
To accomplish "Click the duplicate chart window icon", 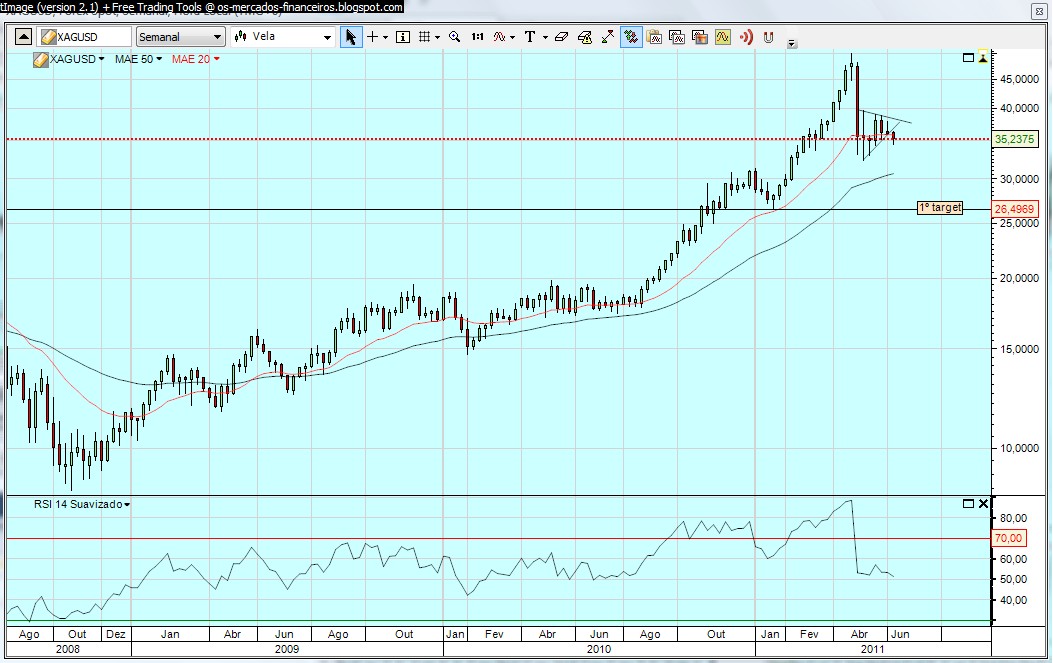I will pyautogui.click(x=677, y=37).
